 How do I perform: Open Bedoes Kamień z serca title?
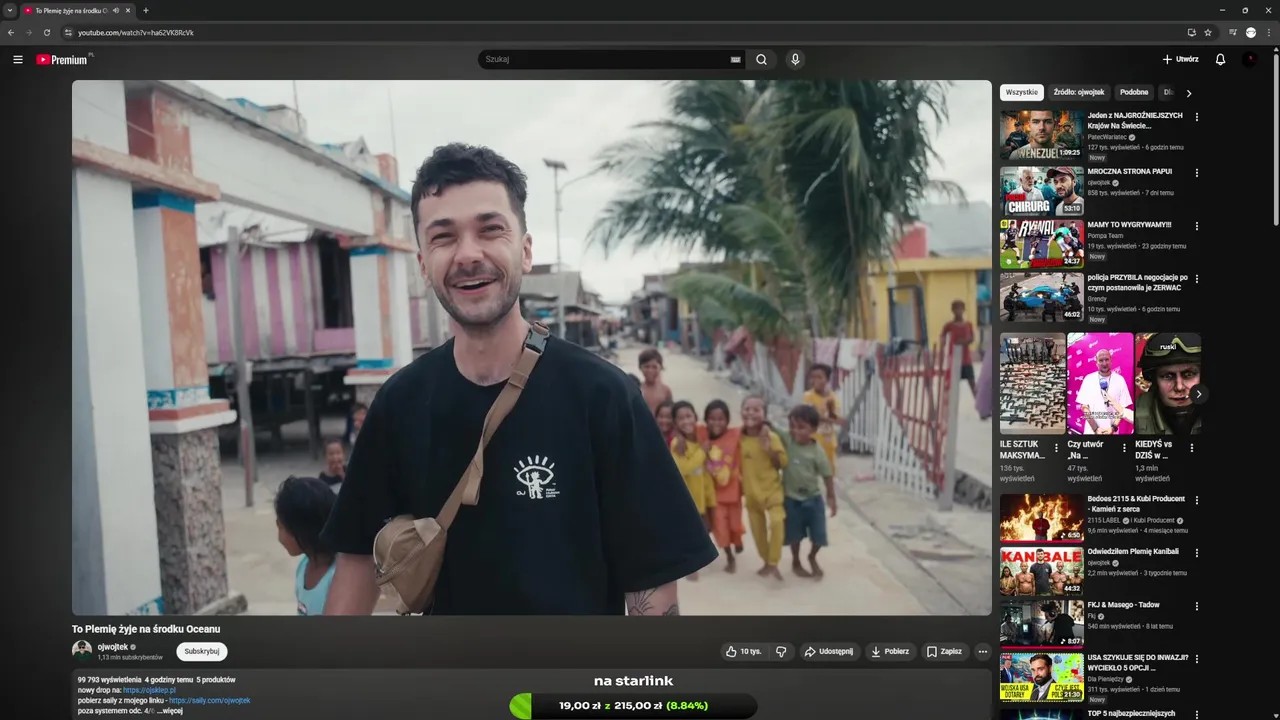1135,504
